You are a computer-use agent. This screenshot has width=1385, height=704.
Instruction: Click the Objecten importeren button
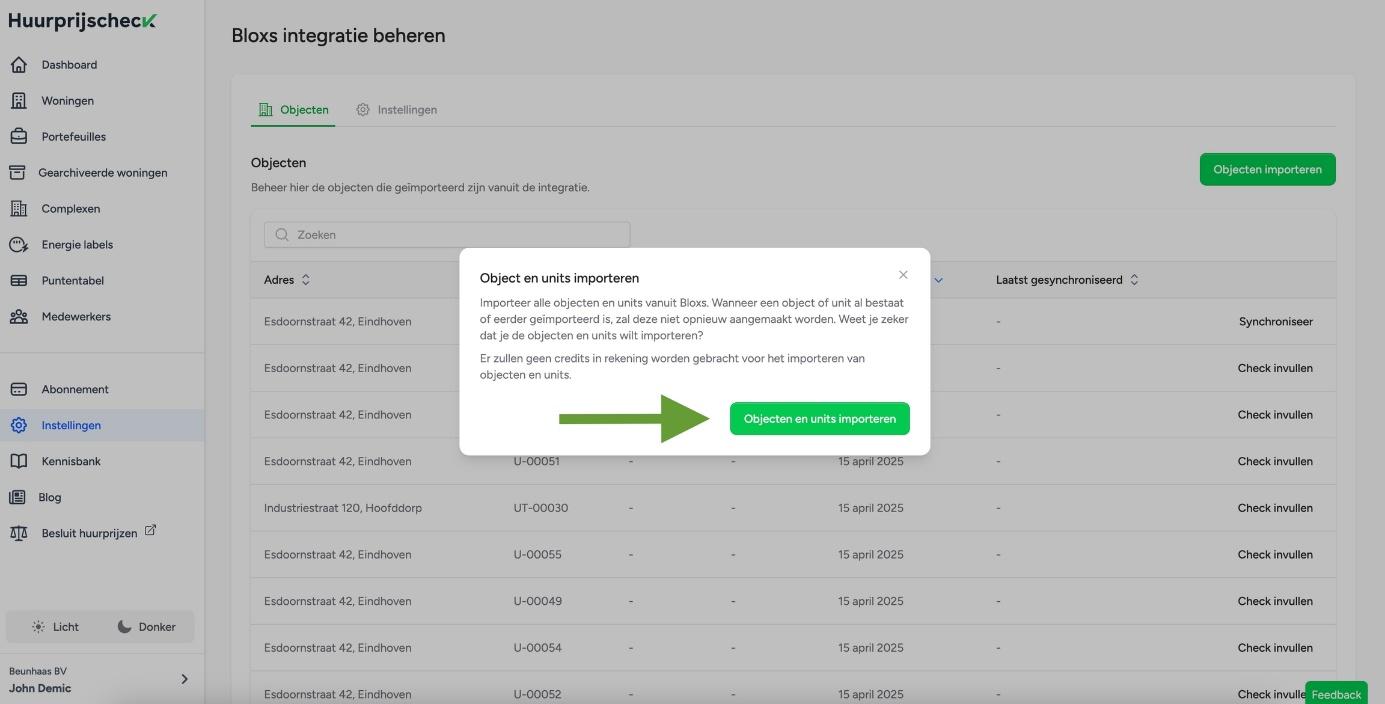click(1267, 169)
